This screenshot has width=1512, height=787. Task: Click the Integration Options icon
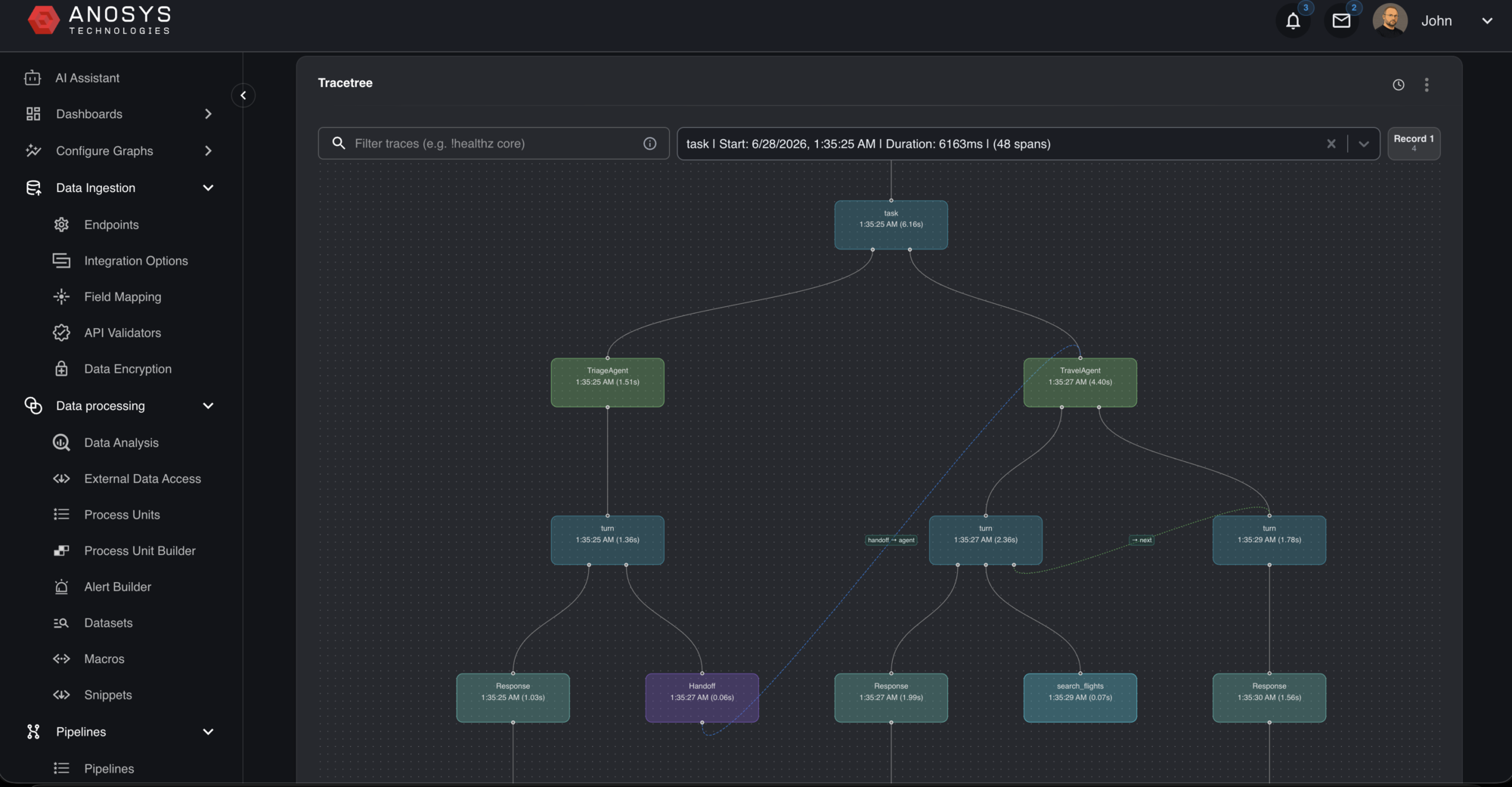point(62,261)
